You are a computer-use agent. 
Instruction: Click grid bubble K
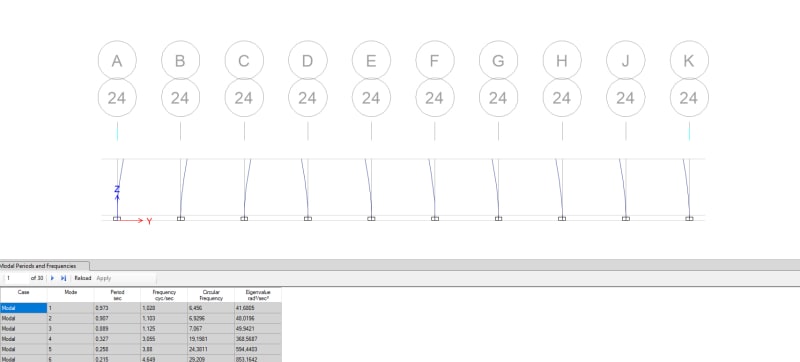689,60
